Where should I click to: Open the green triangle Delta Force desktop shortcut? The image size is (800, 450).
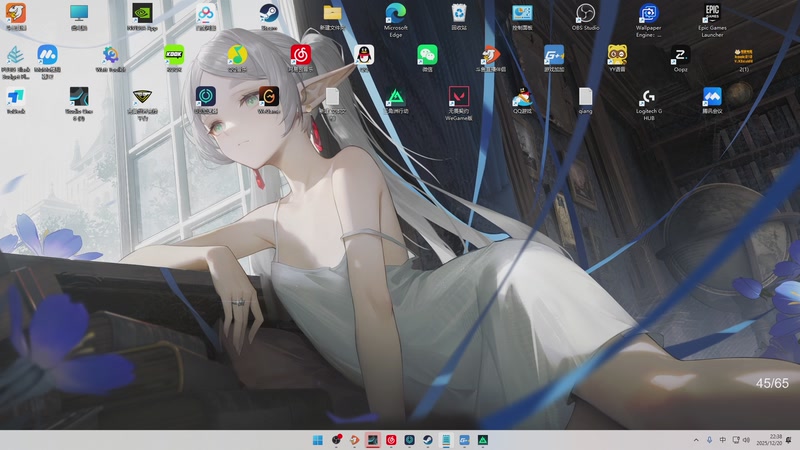(395, 100)
